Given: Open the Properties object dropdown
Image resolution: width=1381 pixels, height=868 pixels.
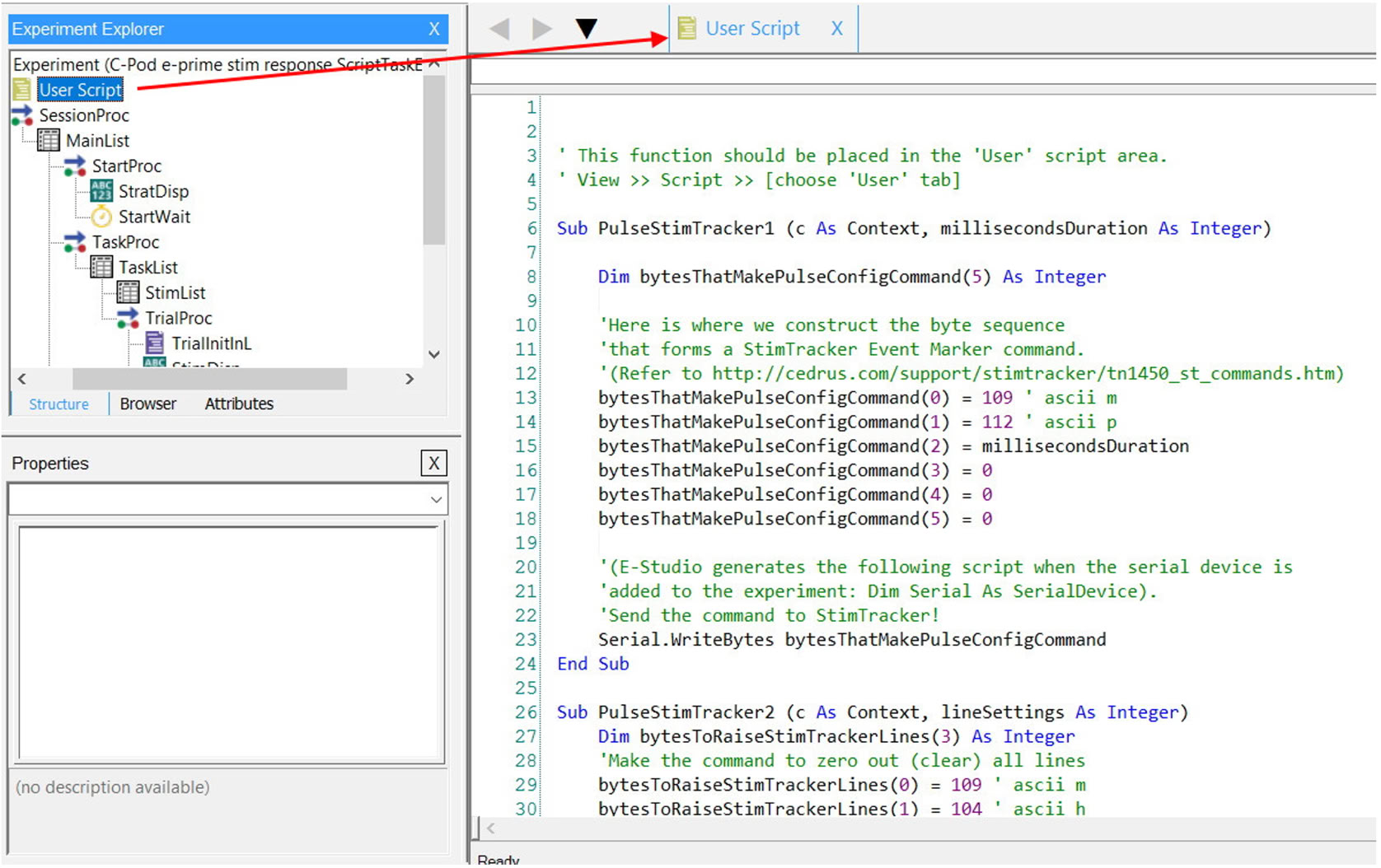Looking at the screenshot, I should pyautogui.click(x=436, y=500).
